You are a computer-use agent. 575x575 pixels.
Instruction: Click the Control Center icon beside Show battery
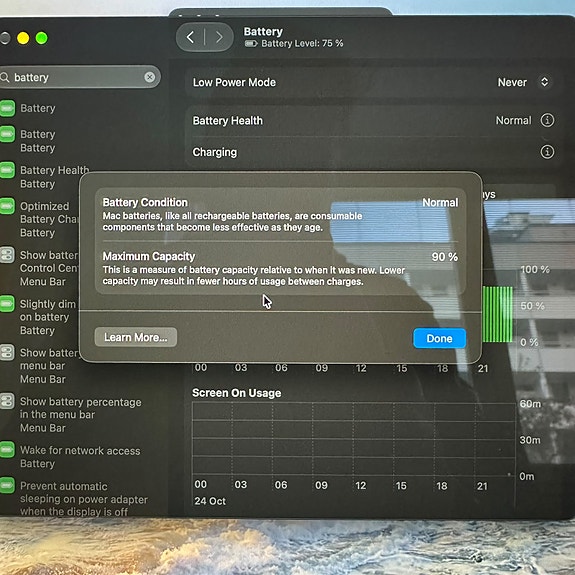(x=7, y=255)
